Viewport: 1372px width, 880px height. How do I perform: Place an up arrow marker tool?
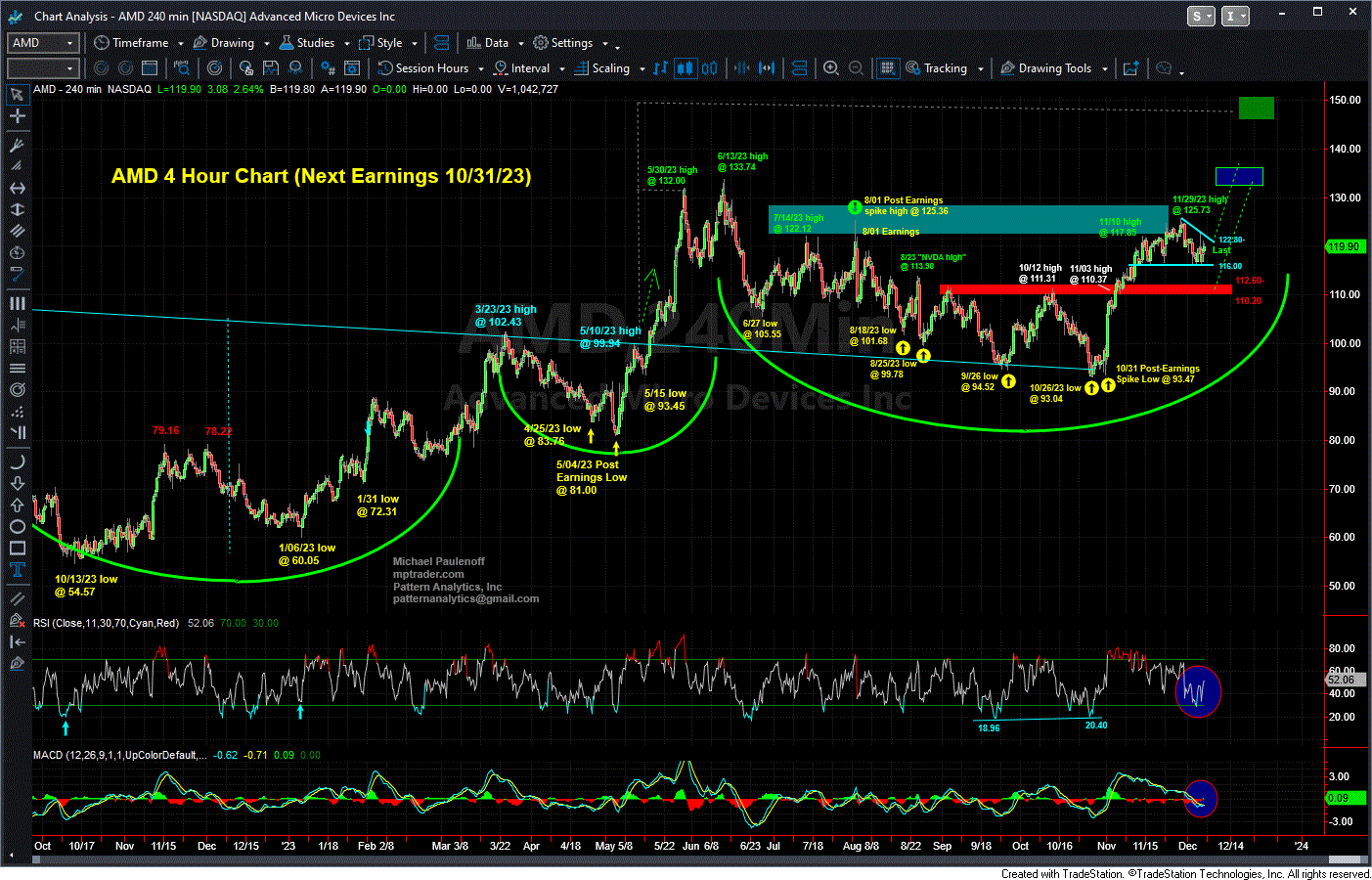[17, 505]
